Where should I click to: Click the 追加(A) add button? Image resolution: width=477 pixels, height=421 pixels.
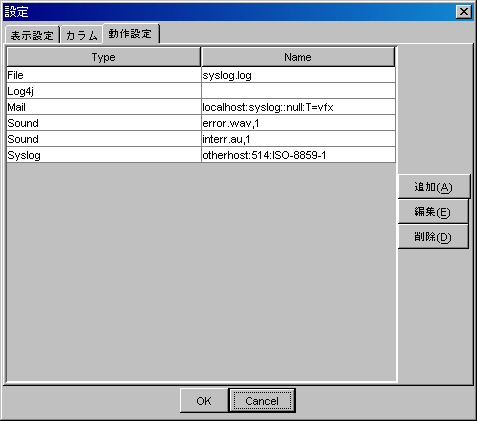pyautogui.click(x=434, y=187)
